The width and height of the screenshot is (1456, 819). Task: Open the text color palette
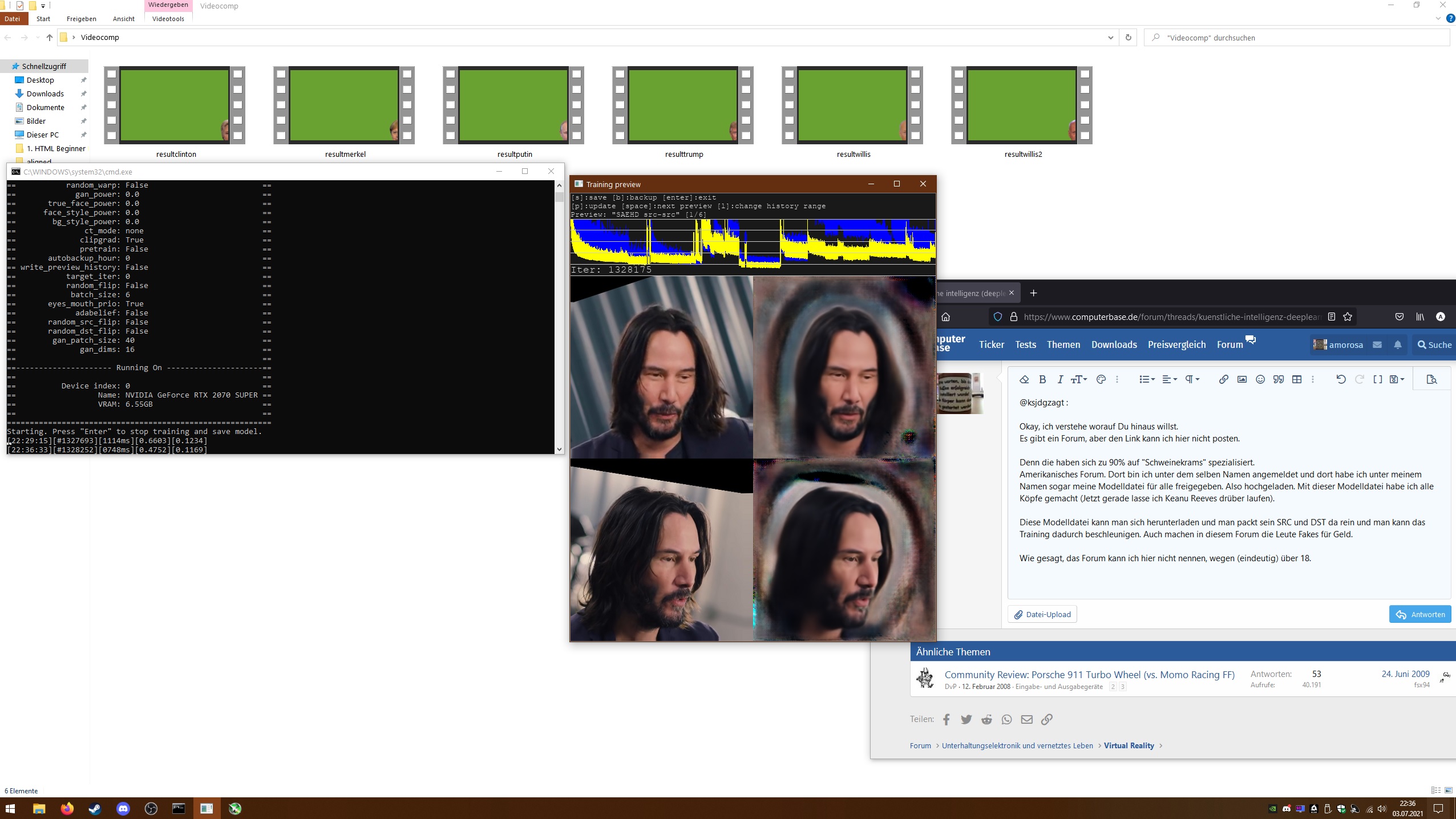pos(1101,379)
